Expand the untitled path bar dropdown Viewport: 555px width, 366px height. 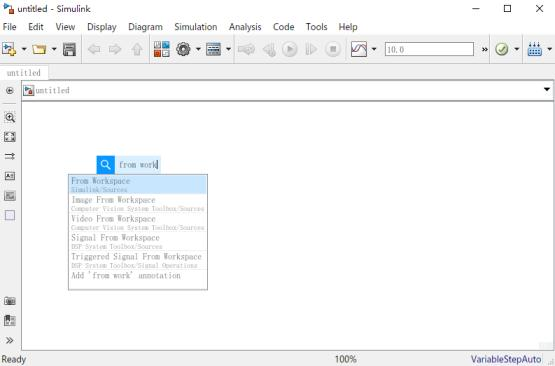coord(547,90)
